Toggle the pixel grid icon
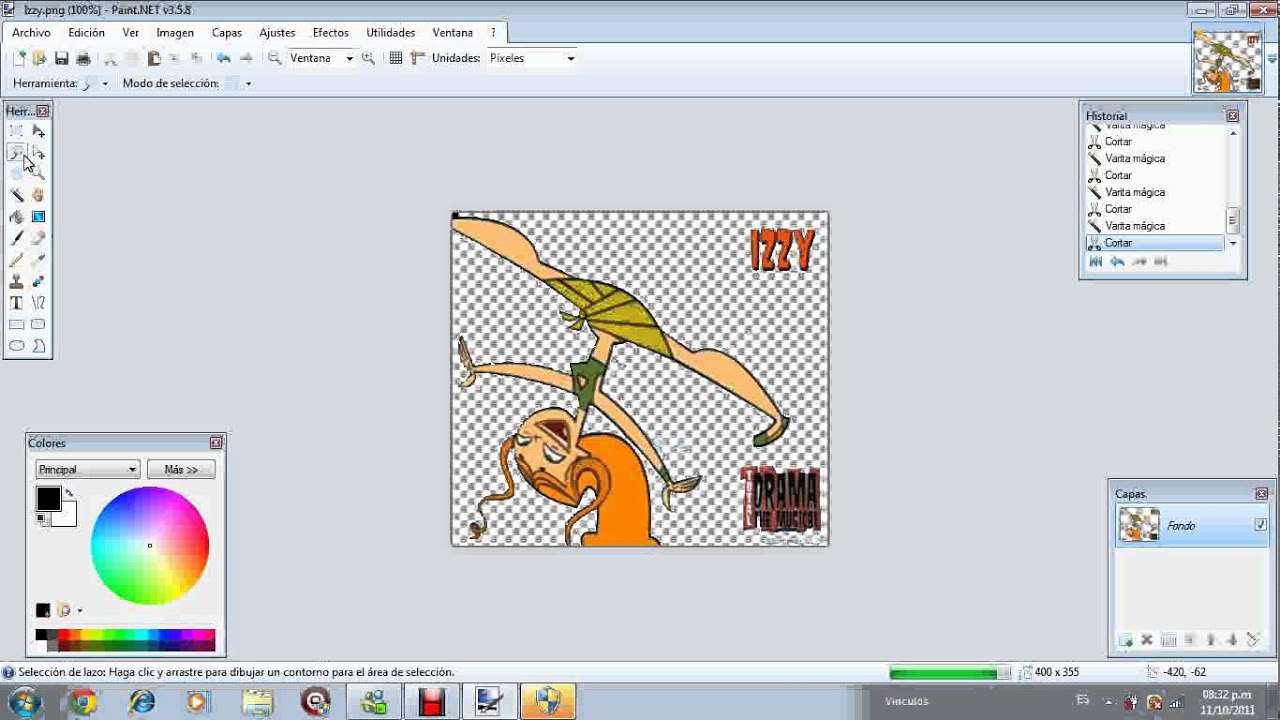1280x720 pixels. click(396, 58)
